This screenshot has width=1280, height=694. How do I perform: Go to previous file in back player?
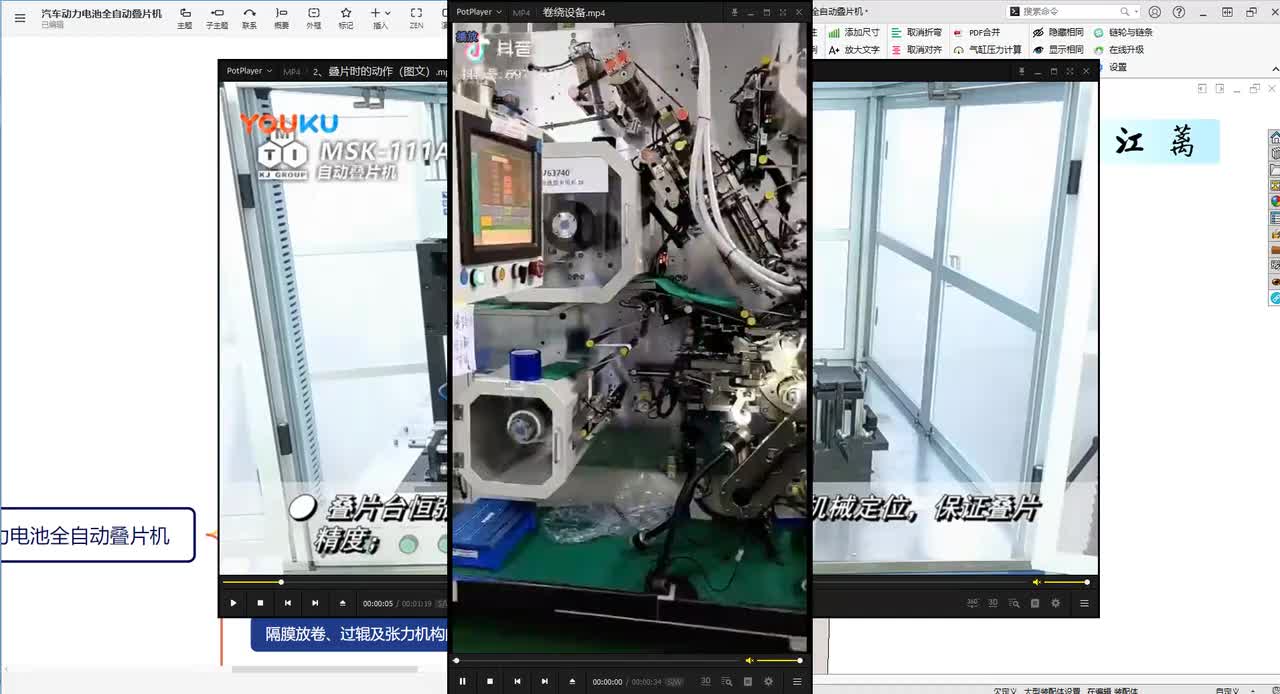288,603
